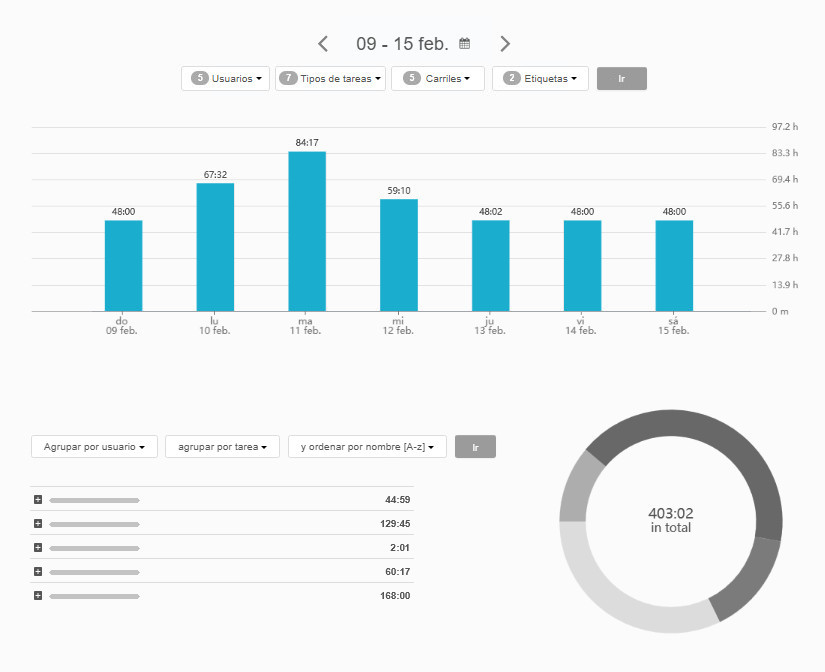Open the Agrupar por usuario dropdown
This screenshot has width=825, height=672.
coord(95,447)
